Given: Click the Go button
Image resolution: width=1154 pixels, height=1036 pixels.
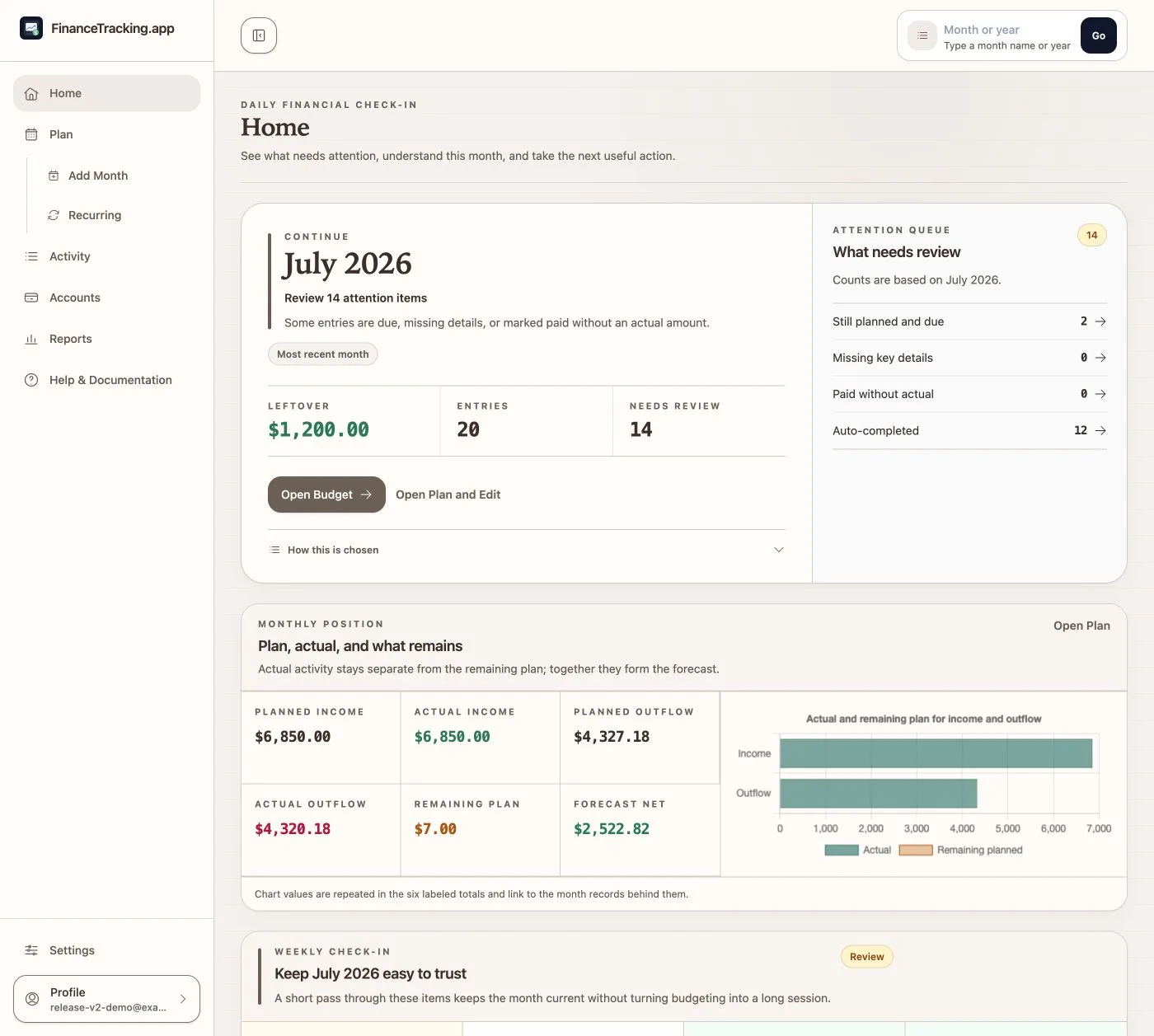Looking at the screenshot, I should point(1099,35).
